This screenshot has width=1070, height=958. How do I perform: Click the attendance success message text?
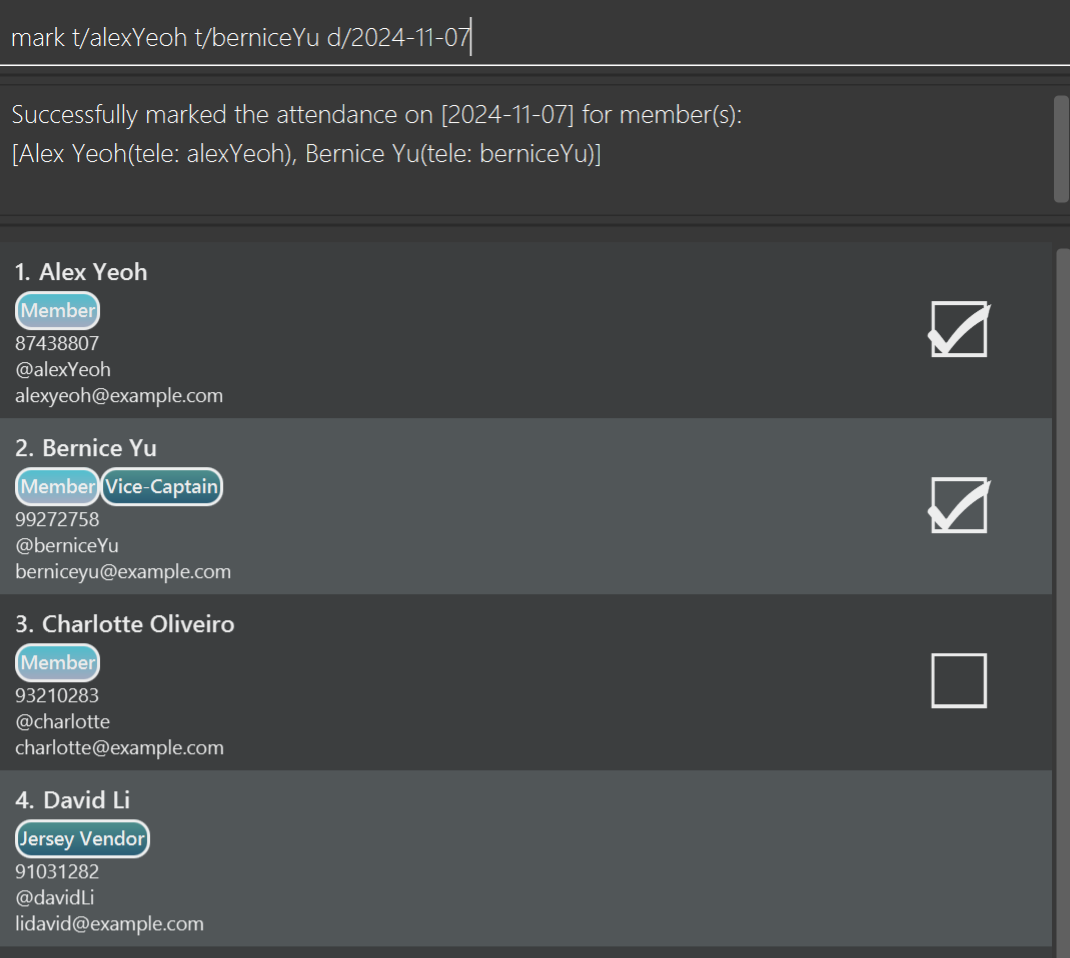point(376,116)
